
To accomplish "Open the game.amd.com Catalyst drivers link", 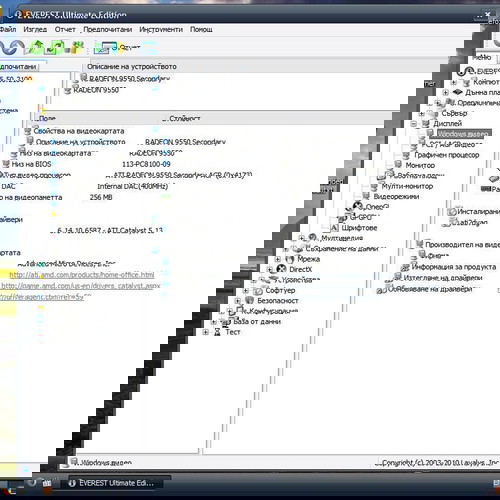I will click(81, 286).
